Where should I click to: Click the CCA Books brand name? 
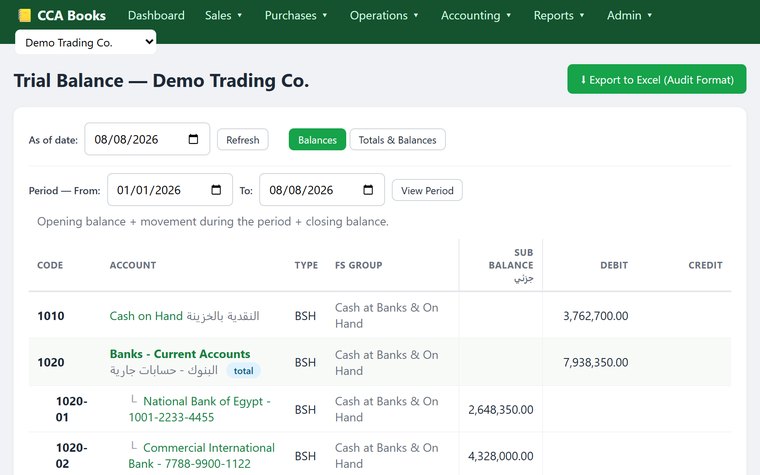(x=71, y=16)
